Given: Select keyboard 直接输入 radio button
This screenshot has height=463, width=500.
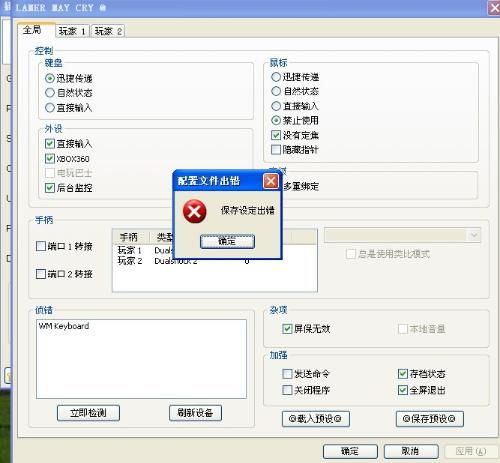Looking at the screenshot, I should (50, 107).
